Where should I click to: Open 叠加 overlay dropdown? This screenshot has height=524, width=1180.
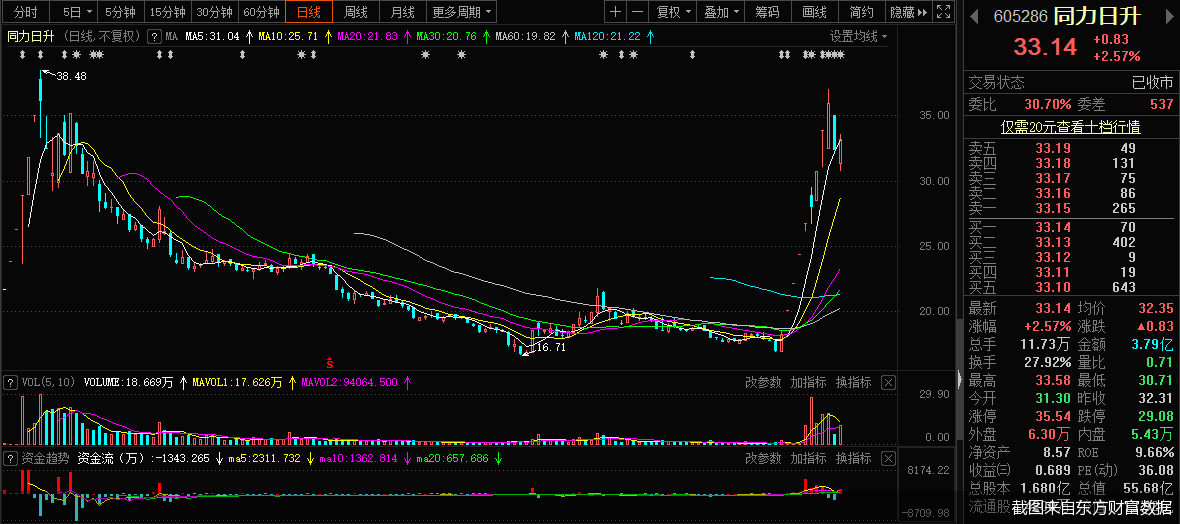[721, 12]
